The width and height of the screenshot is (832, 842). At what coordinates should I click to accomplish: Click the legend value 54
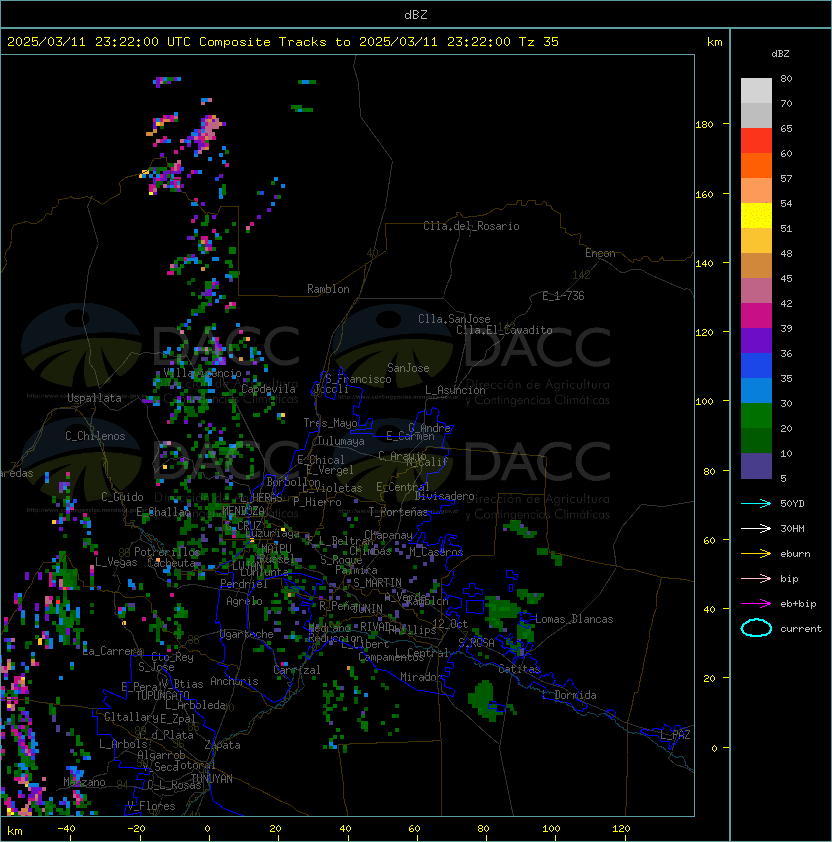click(786, 204)
